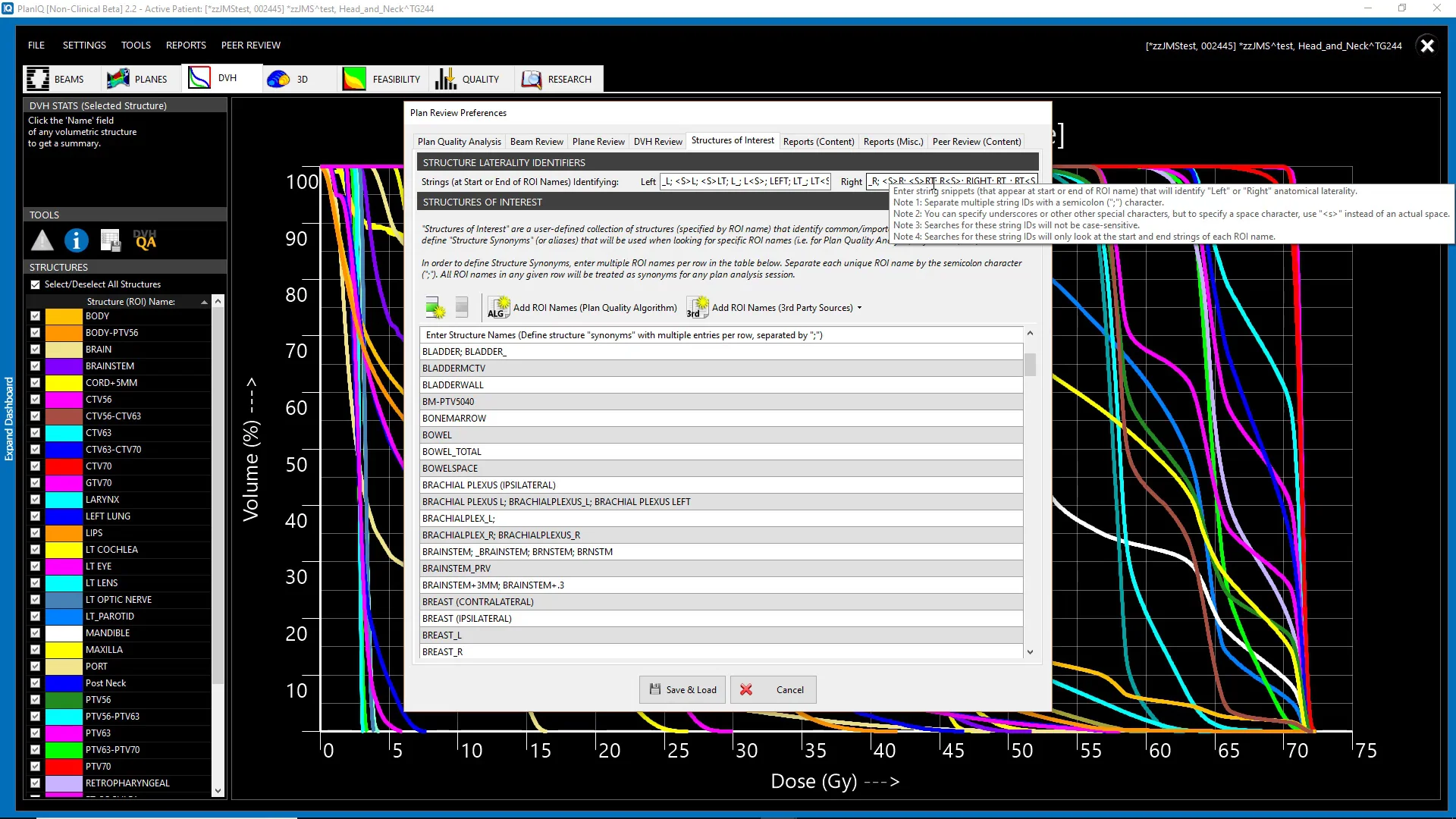1456x819 pixels.
Task: Click the red X cancel icon
Action: pyautogui.click(x=746, y=689)
